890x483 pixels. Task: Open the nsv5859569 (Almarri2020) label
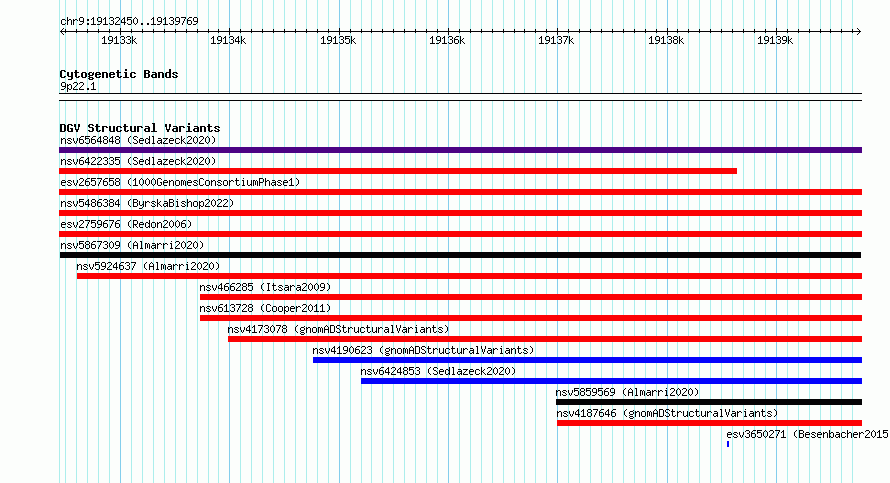[x=627, y=392]
